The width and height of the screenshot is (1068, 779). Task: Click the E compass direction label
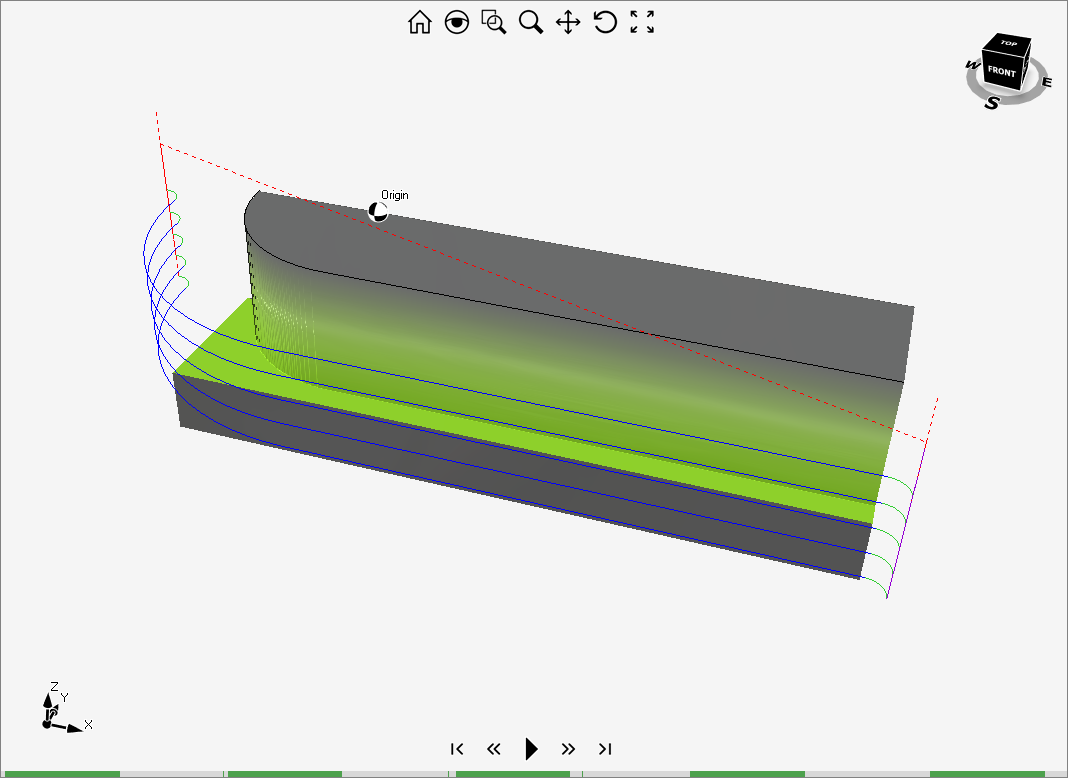[x=1047, y=81]
